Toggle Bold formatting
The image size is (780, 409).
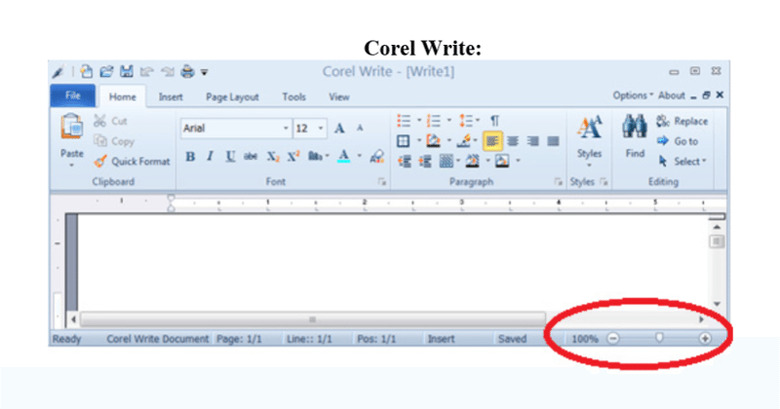pos(190,157)
